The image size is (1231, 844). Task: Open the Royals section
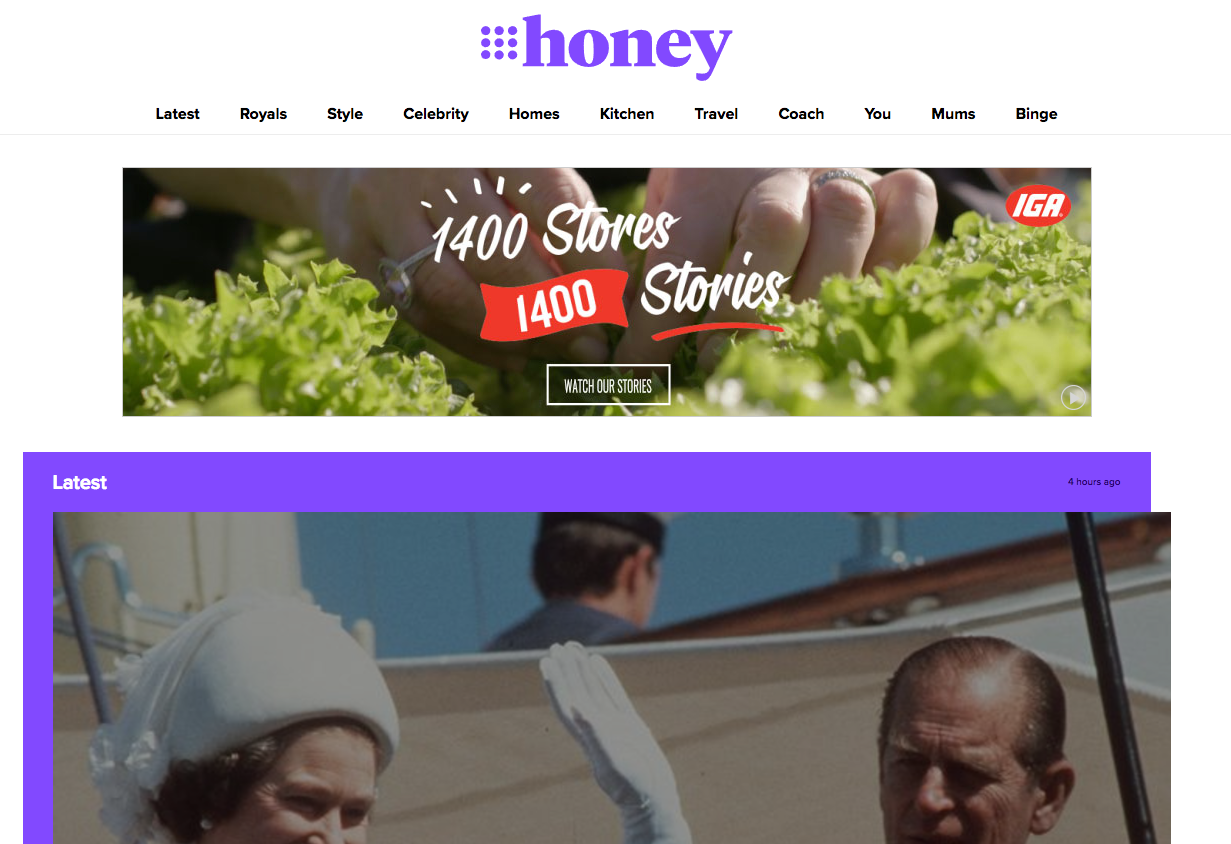point(263,114)
